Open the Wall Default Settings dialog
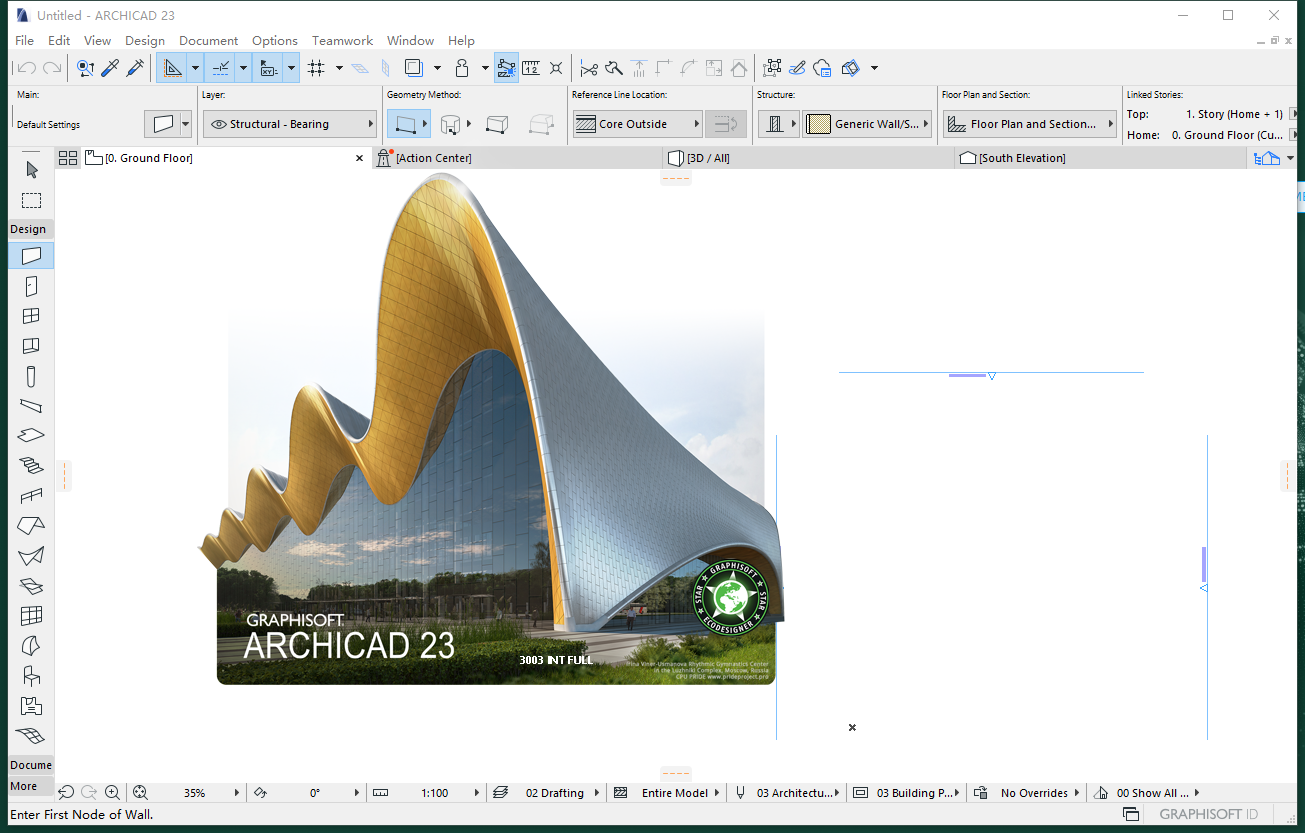 coord(162,123)
